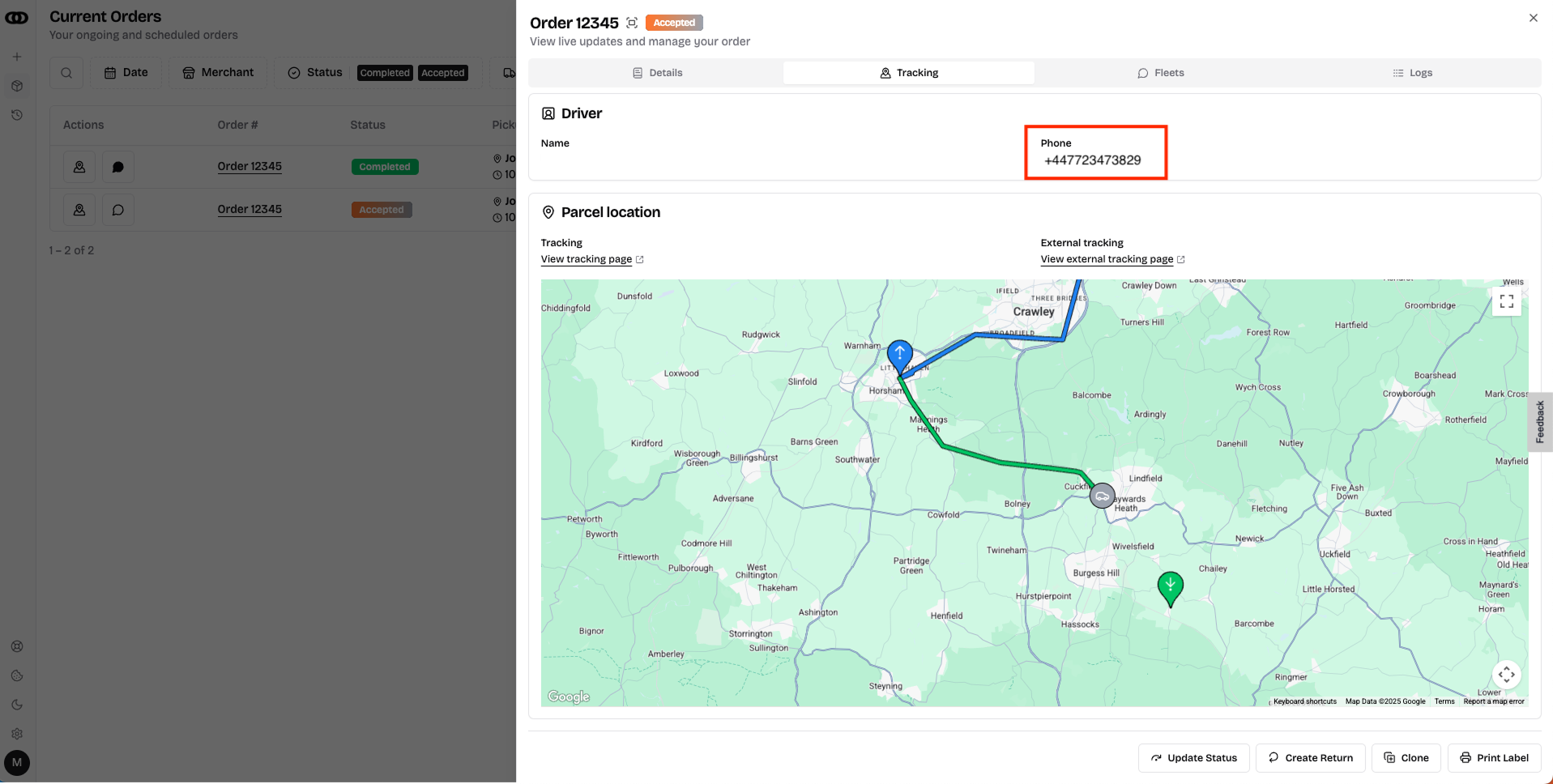
Task: Click the search icon button in Current Orders
Action: coord(66,73)
